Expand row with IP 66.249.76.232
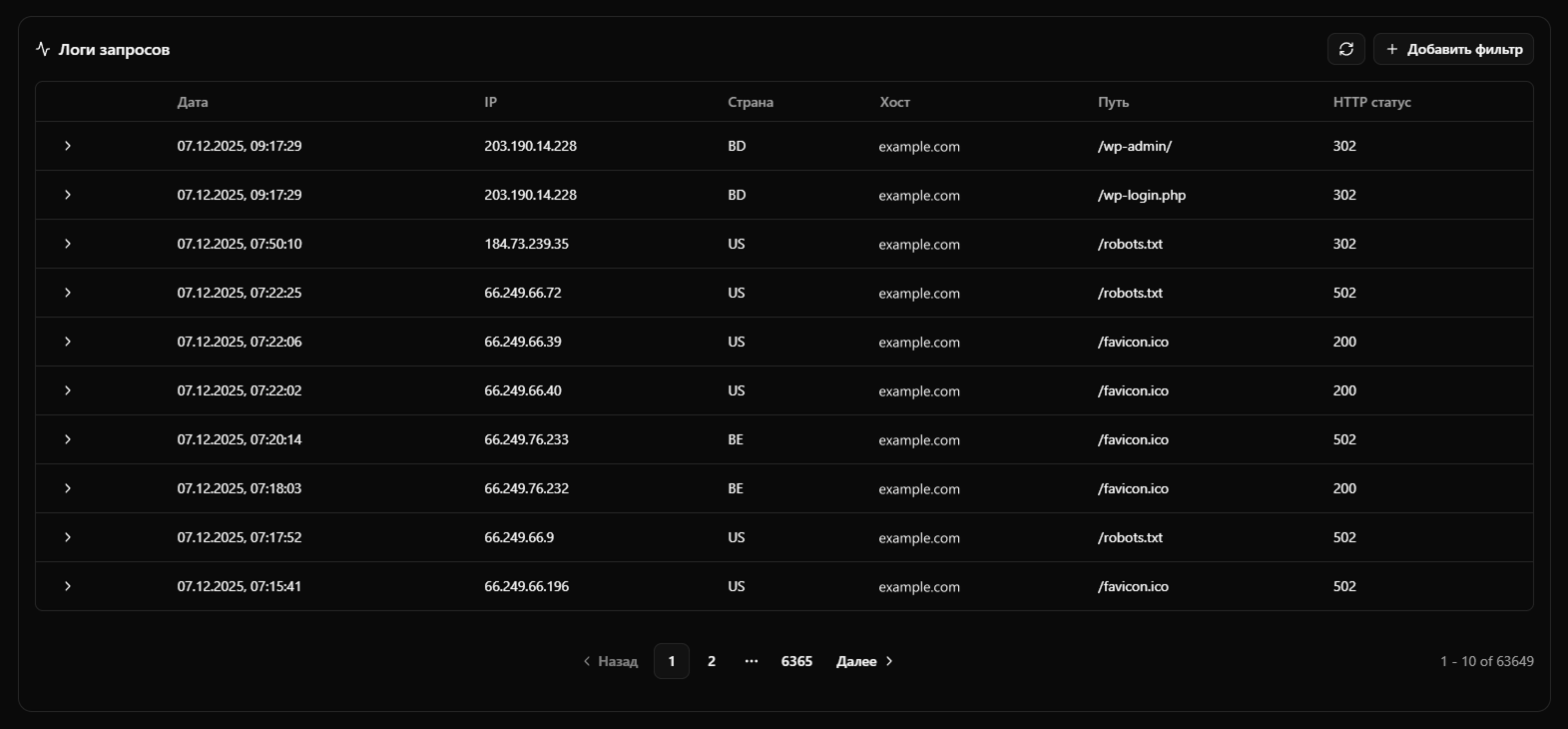1568x729 pixels. click(x=68, y=488)
